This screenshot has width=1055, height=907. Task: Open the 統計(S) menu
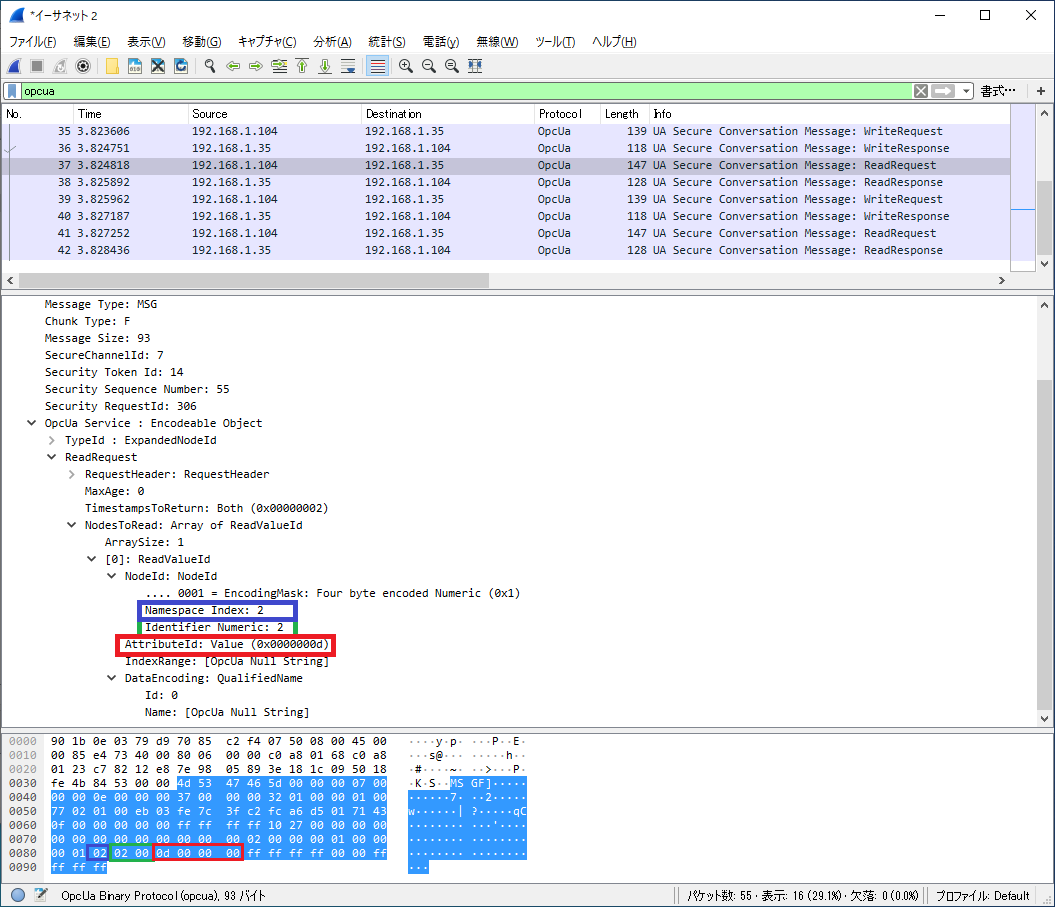pyautogui.click(x=387, y=42)
